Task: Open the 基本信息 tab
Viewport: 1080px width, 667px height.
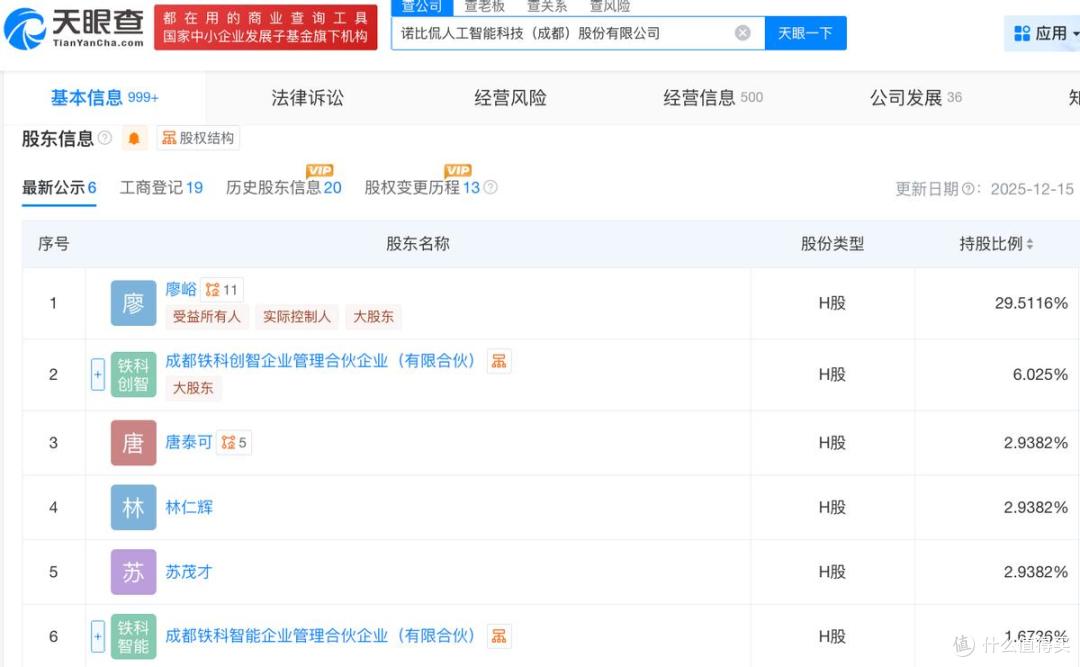Action: (x=104, y=98)
